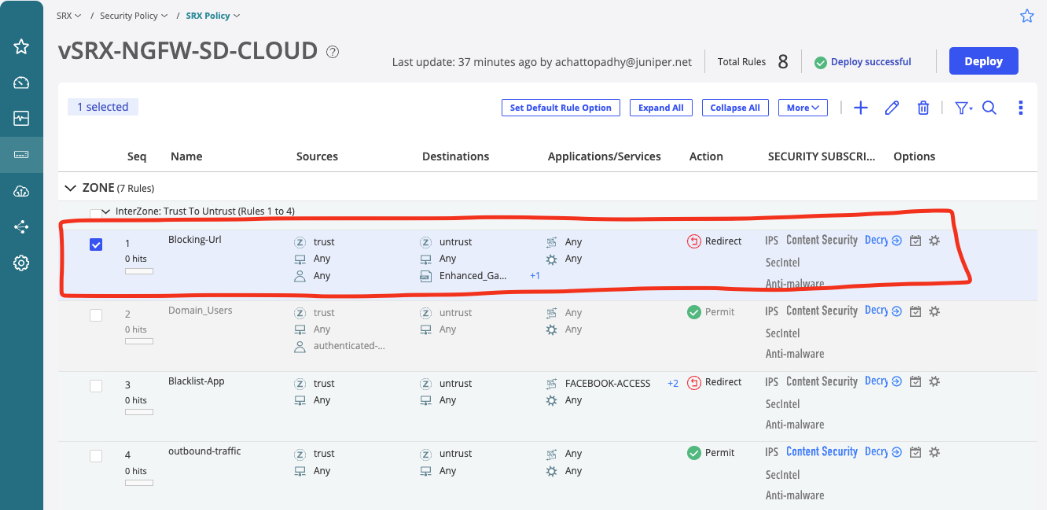Bookmark page with top-right star icon
Viewport: 1052px width, 510px height.
[1027, 16]
